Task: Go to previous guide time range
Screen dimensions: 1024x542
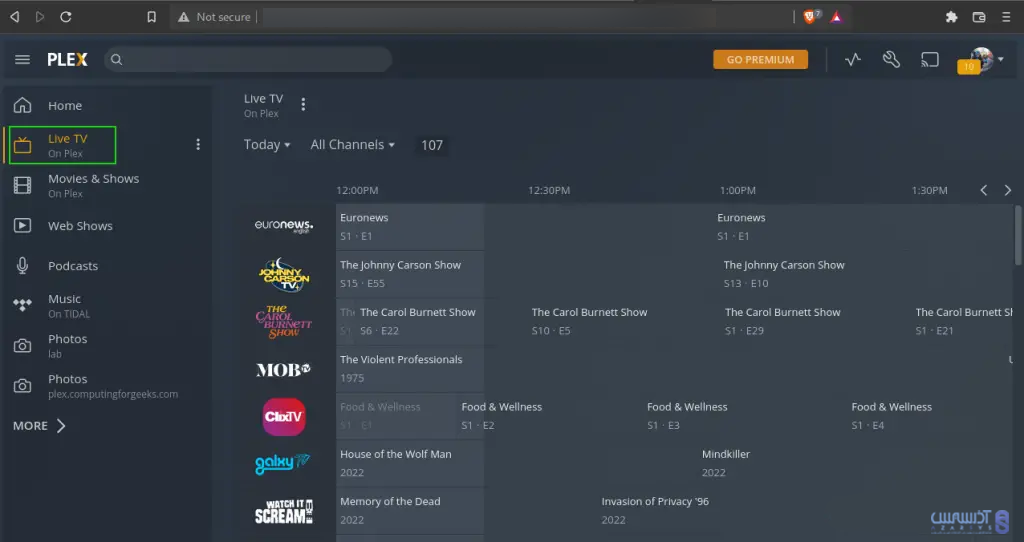Action: click(984, 190)
